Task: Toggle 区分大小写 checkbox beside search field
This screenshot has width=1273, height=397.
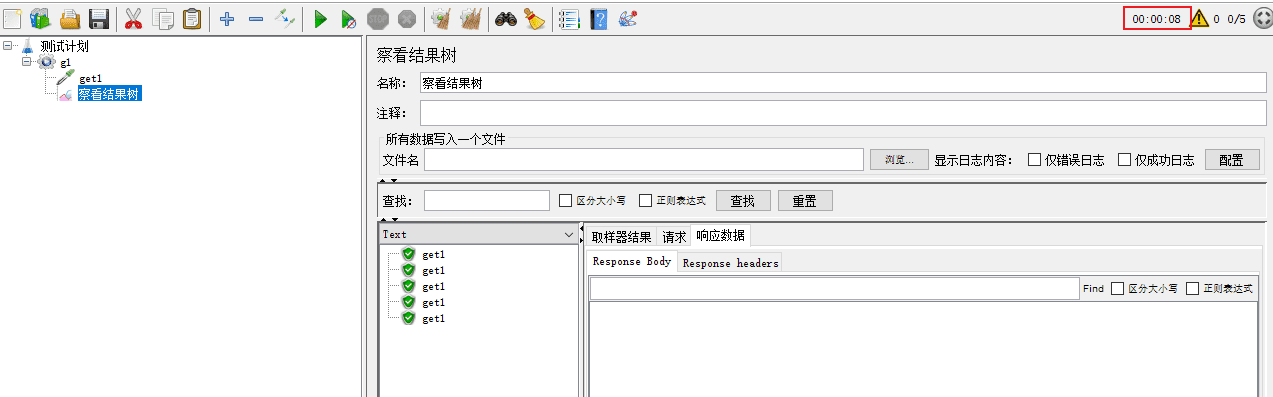Action: (566, 200)
